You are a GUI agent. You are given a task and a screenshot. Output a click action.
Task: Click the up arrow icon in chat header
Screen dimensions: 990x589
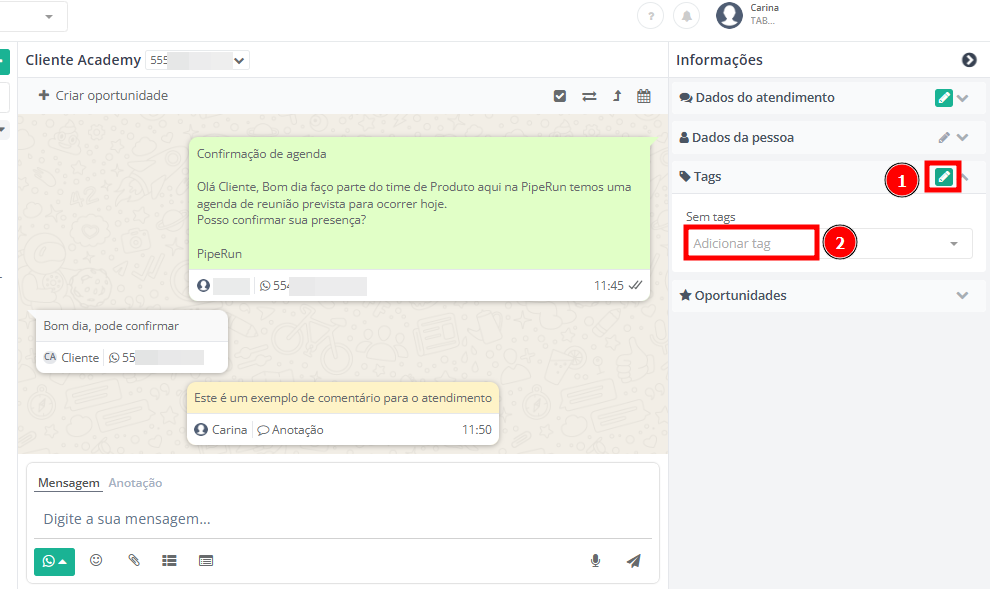click(x=617, y=96)
